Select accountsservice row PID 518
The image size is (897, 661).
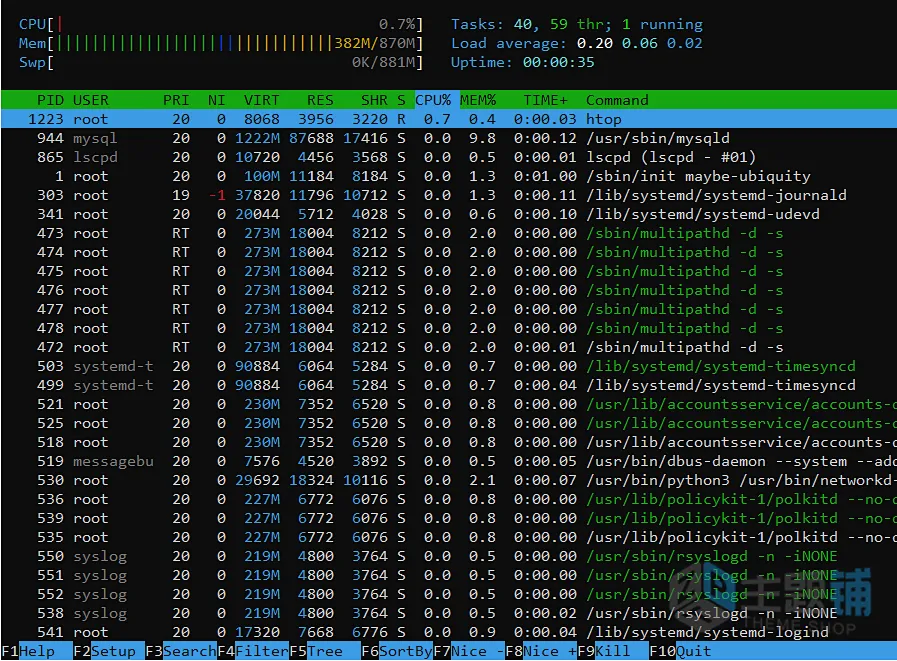click(x=448, y=442)
